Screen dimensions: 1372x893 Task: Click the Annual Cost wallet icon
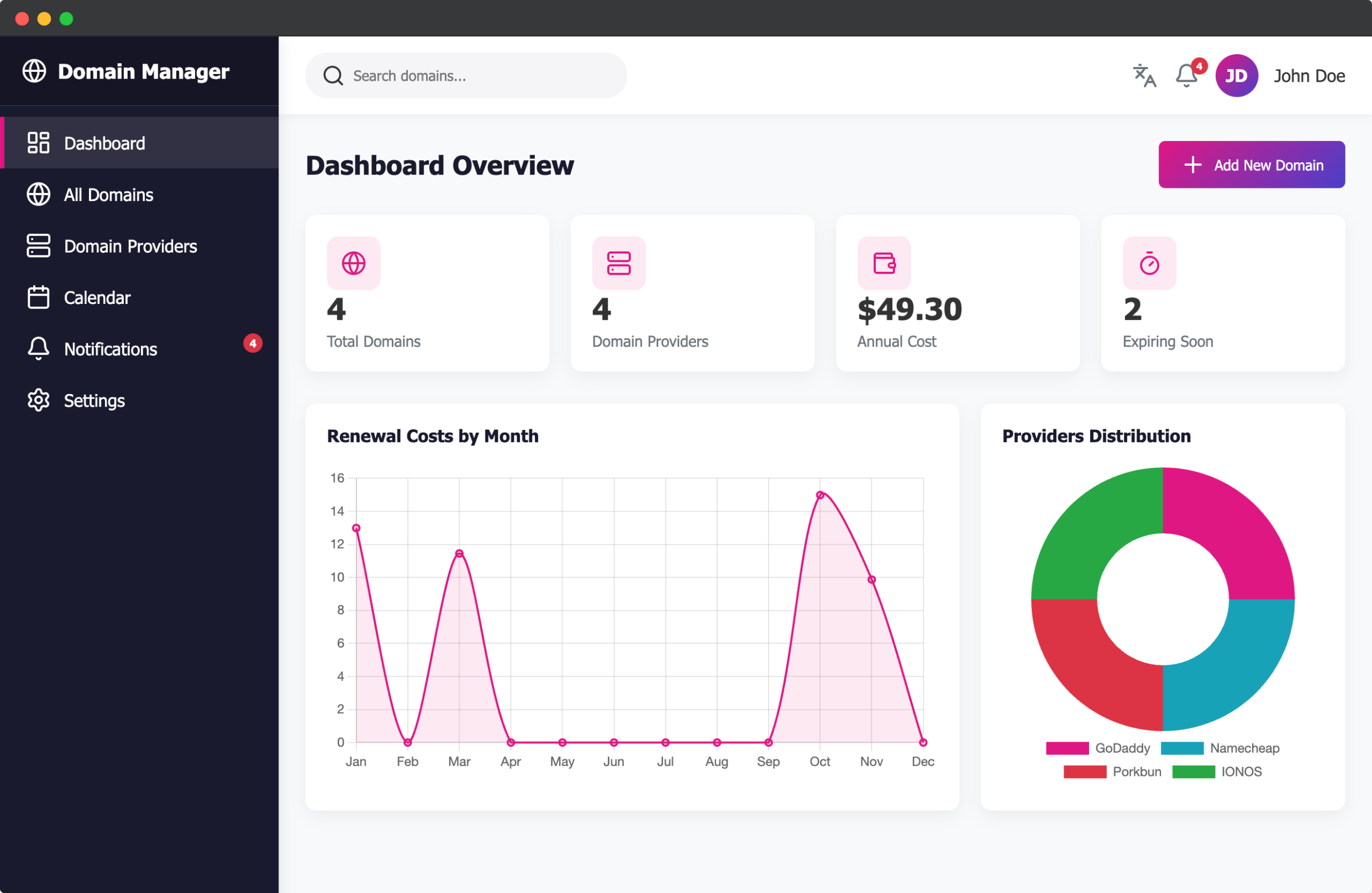click(884, 264)
